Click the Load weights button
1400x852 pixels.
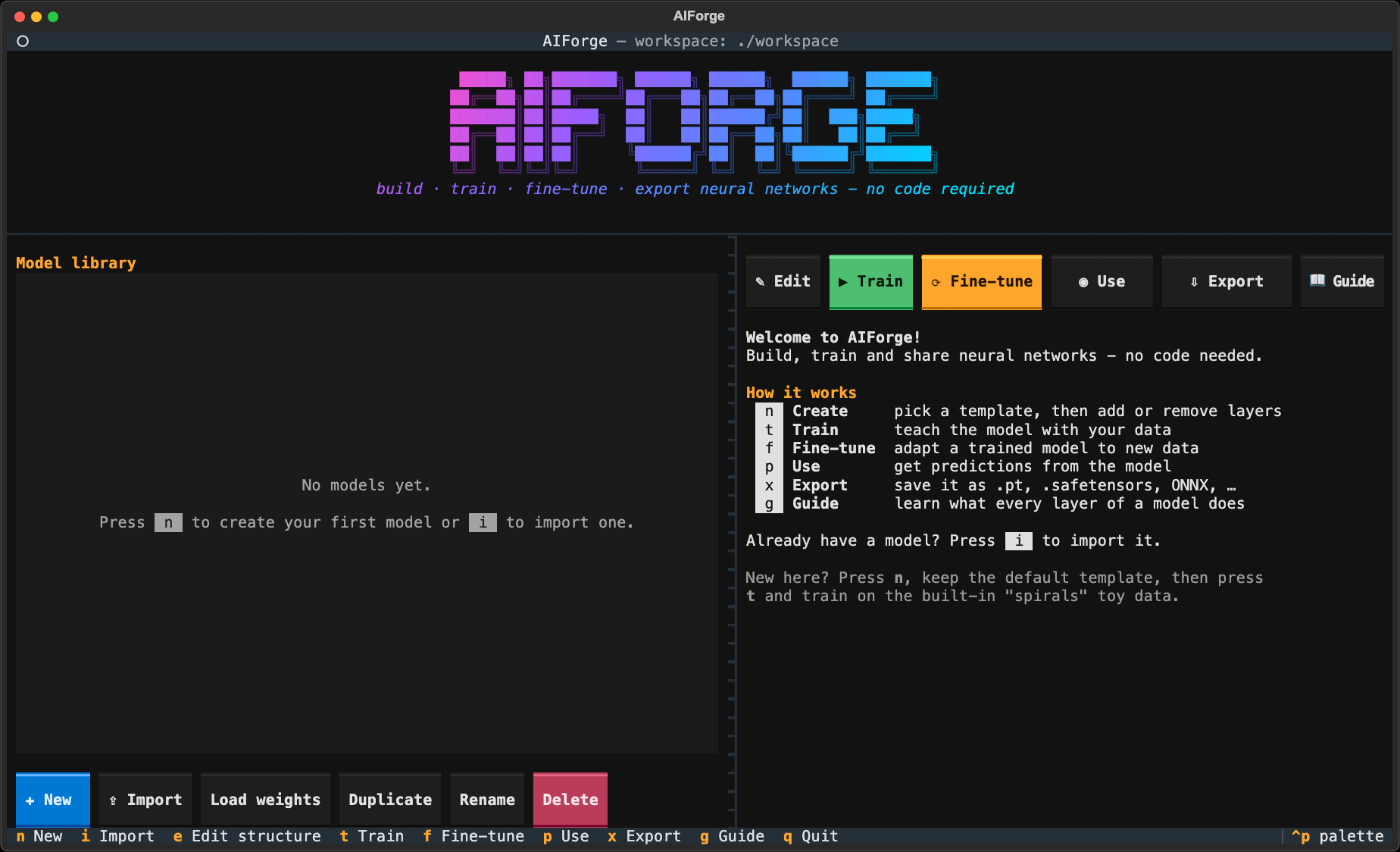click(265, 800)
